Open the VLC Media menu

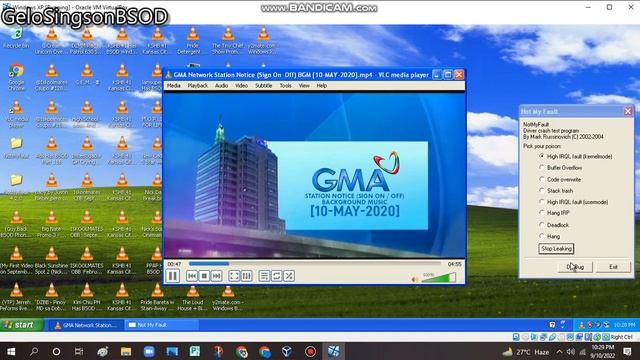coord(173,86)
